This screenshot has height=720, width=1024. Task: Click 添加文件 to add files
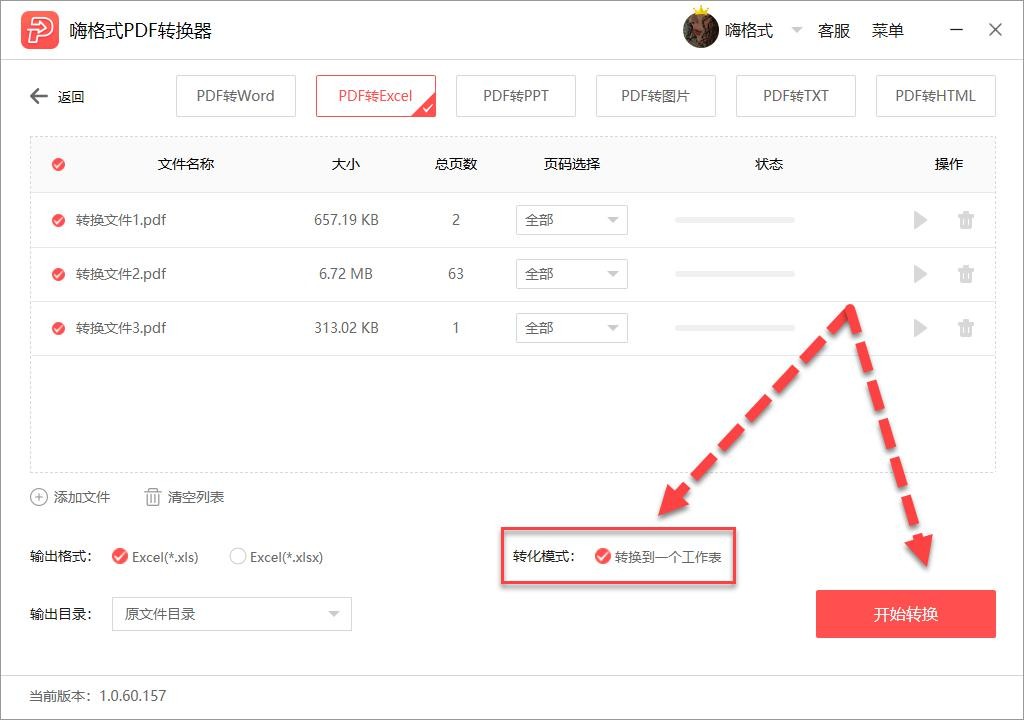(x=82, y=497)
